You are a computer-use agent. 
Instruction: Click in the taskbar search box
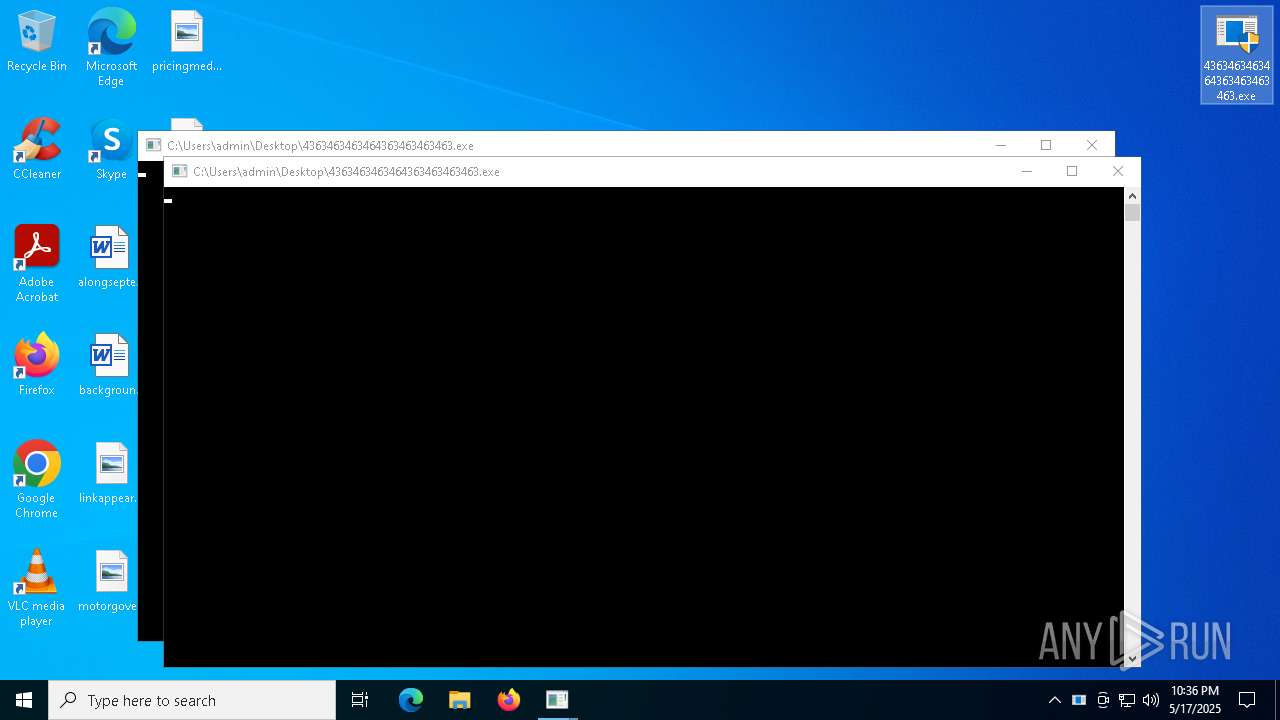click(192, 700)
